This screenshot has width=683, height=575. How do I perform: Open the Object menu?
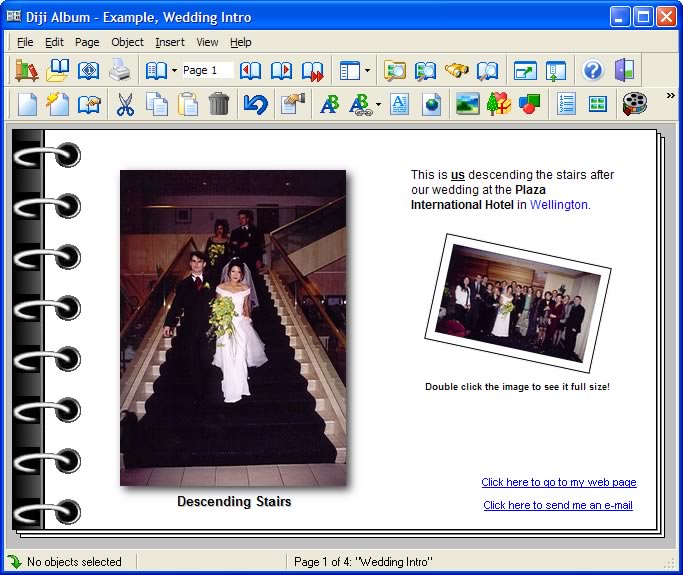tap(127, 42)
